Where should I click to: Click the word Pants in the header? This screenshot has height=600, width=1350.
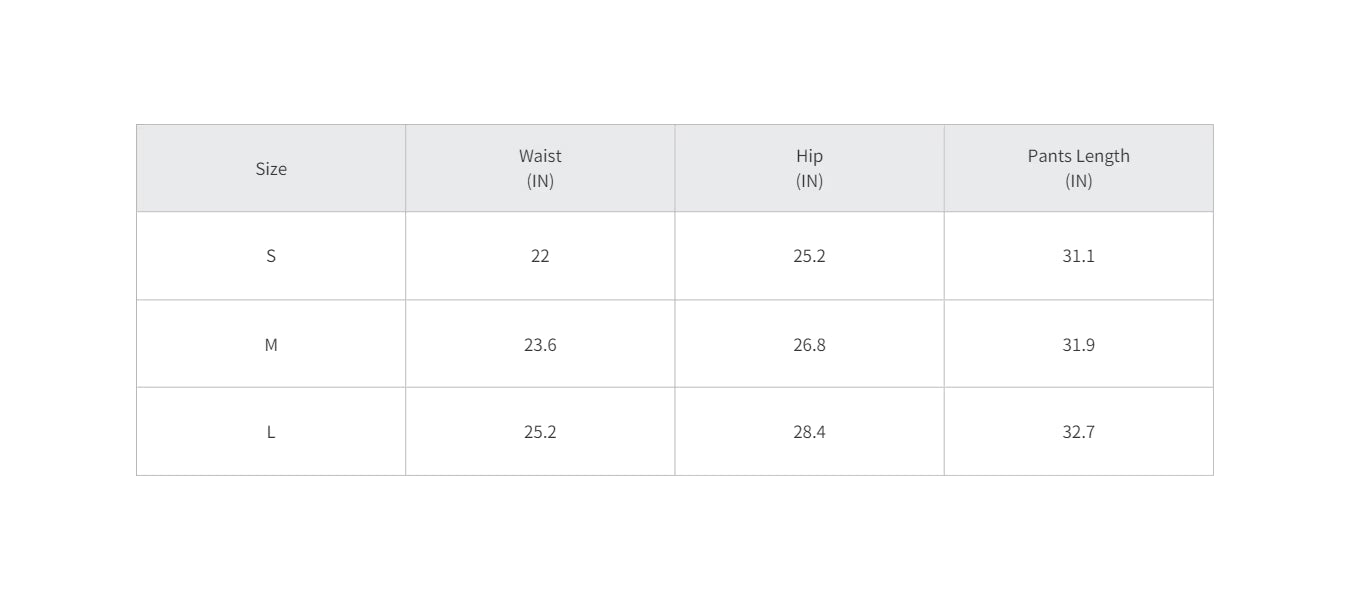coord(1049,156)
